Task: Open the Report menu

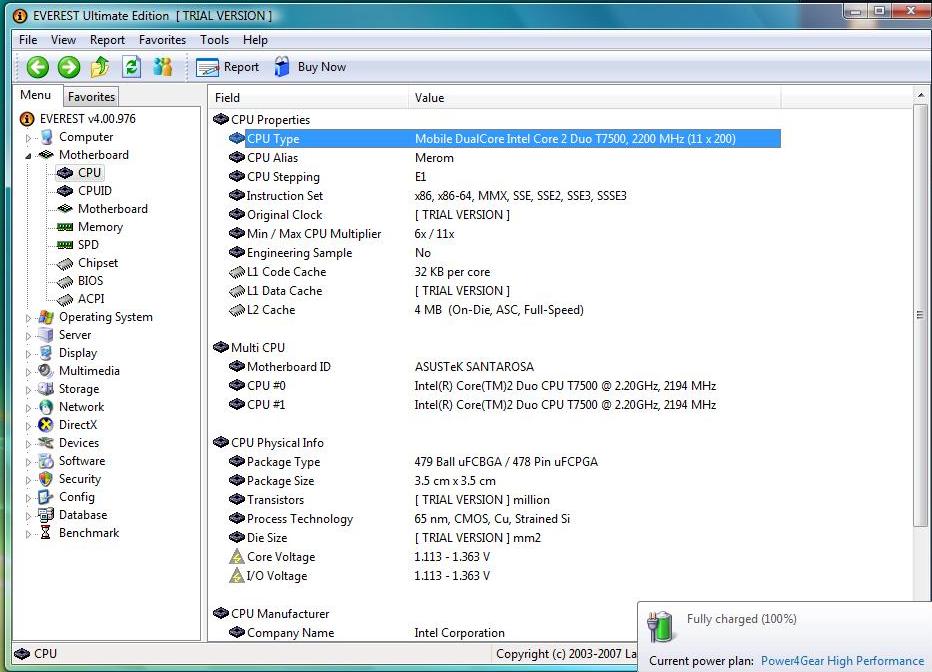Action: pos(107,40)
